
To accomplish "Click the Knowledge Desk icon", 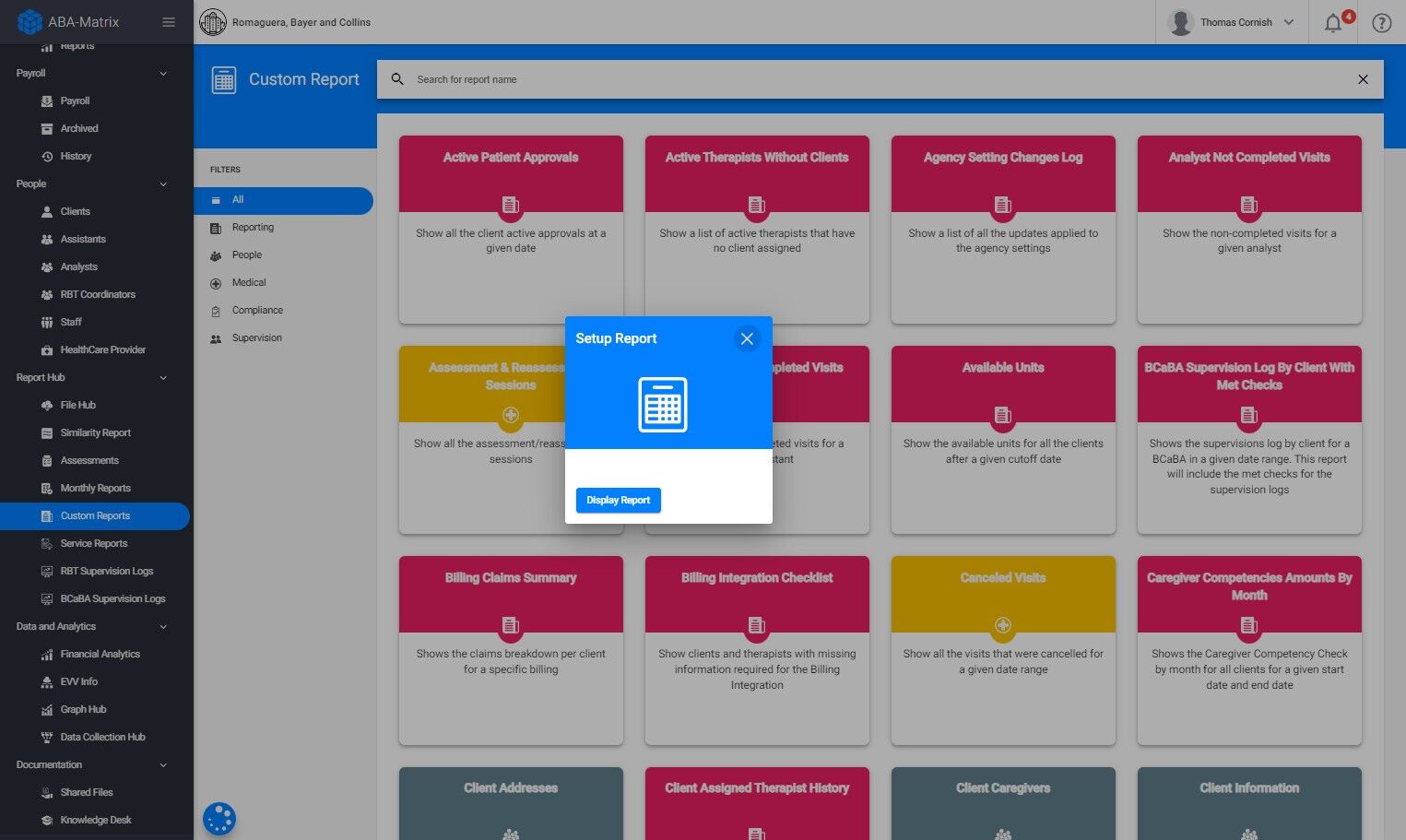I will 47,821.
